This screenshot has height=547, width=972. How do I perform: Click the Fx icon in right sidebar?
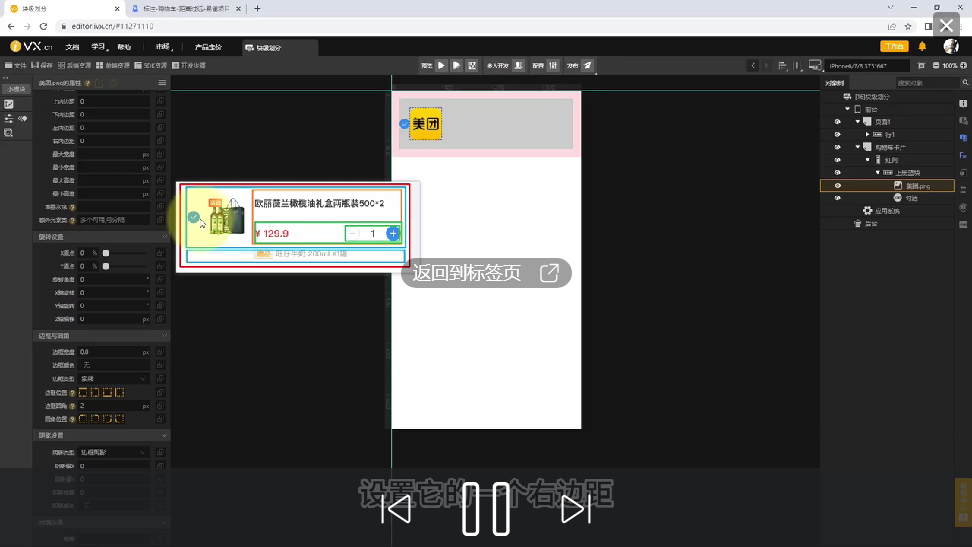[963, 156]
